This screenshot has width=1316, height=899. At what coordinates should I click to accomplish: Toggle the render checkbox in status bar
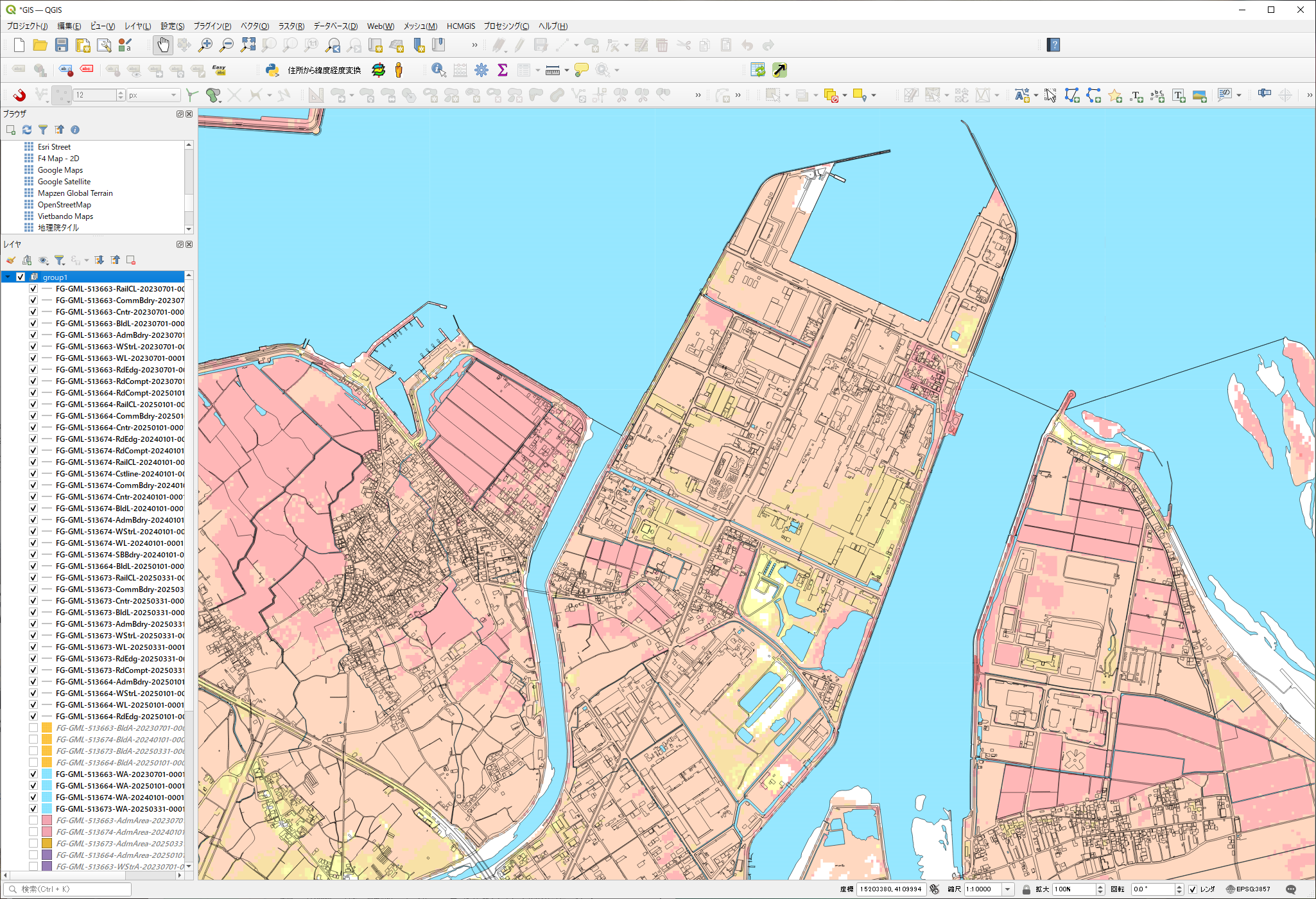(1192, 889)
